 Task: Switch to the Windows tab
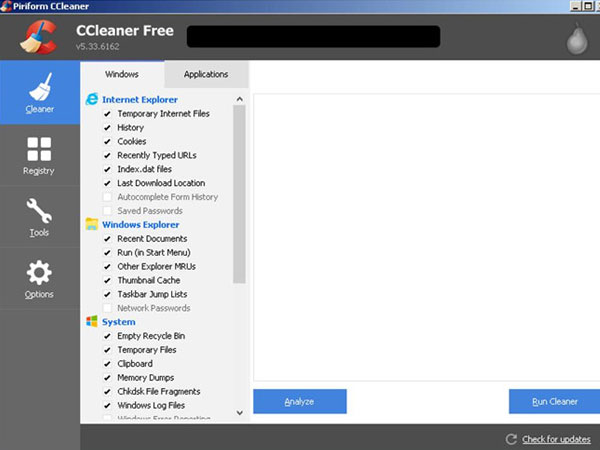point(122,74)
